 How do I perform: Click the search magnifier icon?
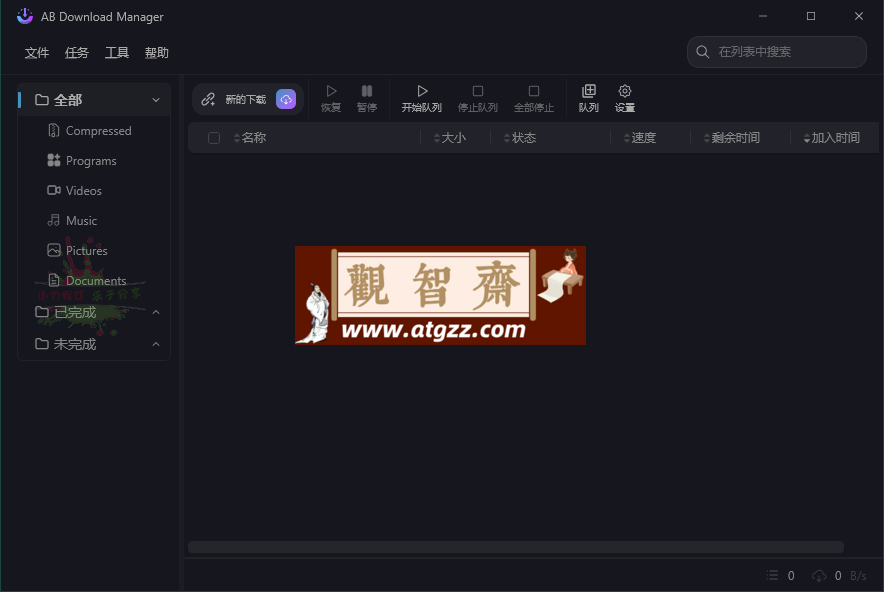702,52
